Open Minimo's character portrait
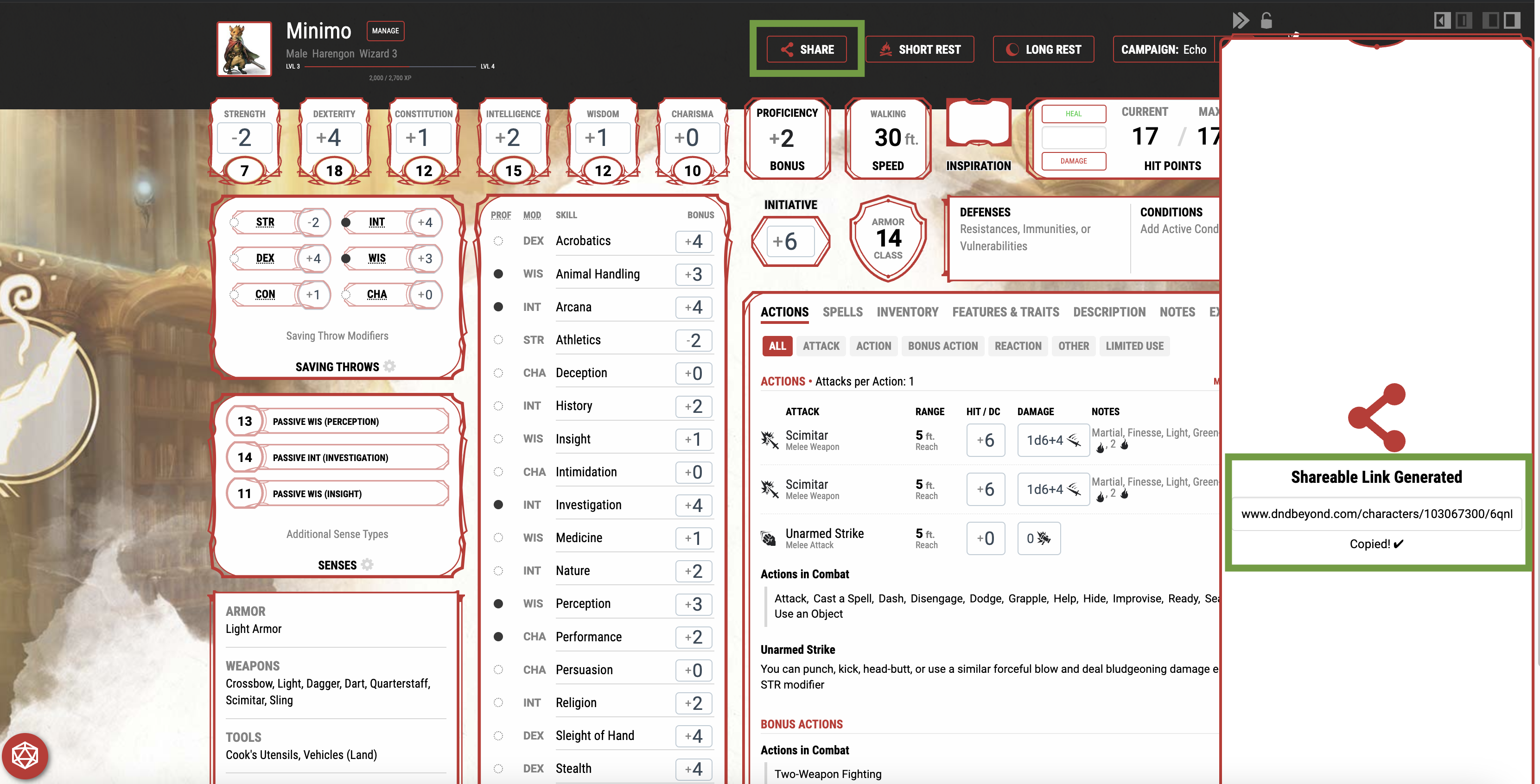This screenshot has width=1540, height=784. [x=244, y=49]
